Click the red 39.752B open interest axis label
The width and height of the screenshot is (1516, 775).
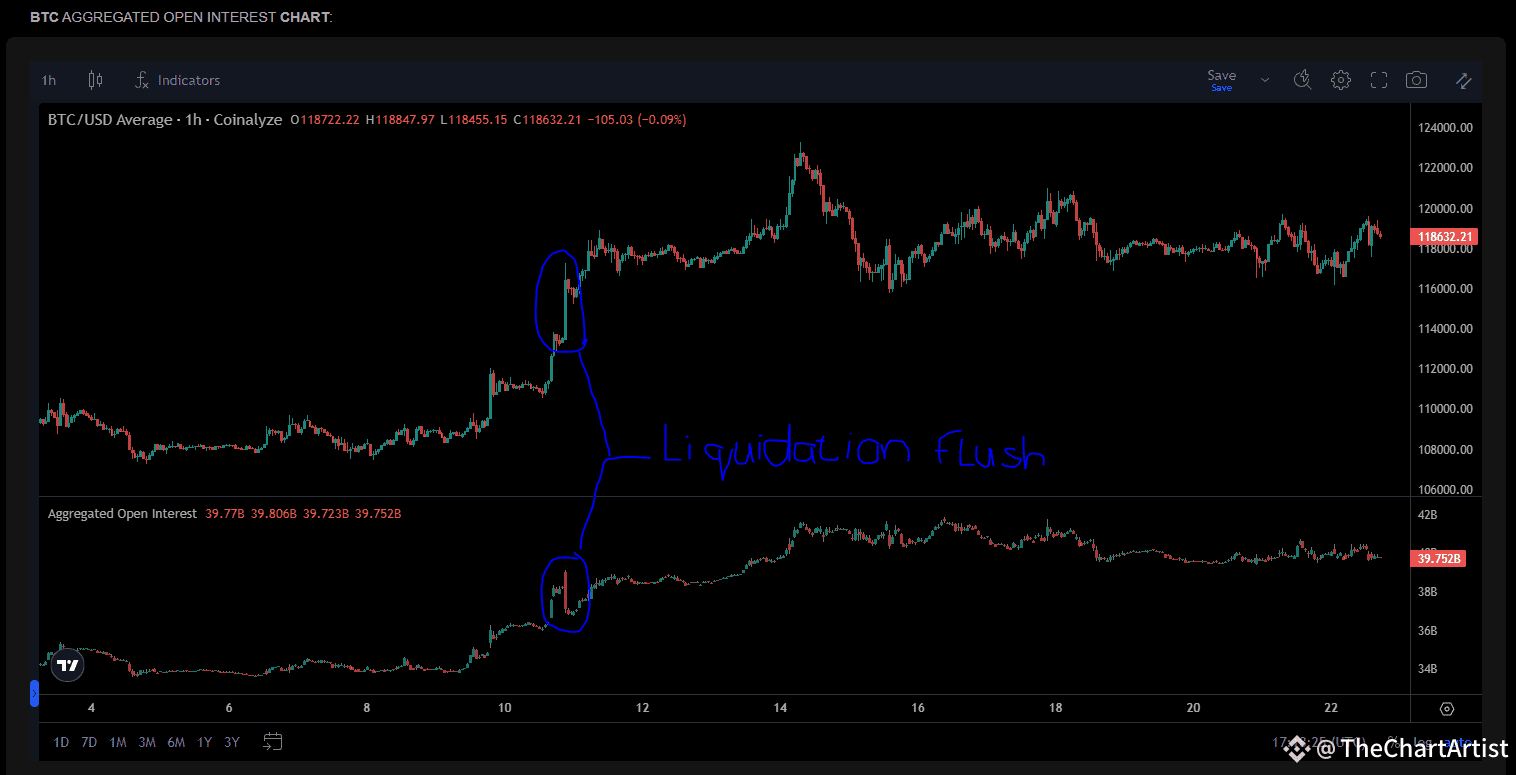tap(1438, 559)
